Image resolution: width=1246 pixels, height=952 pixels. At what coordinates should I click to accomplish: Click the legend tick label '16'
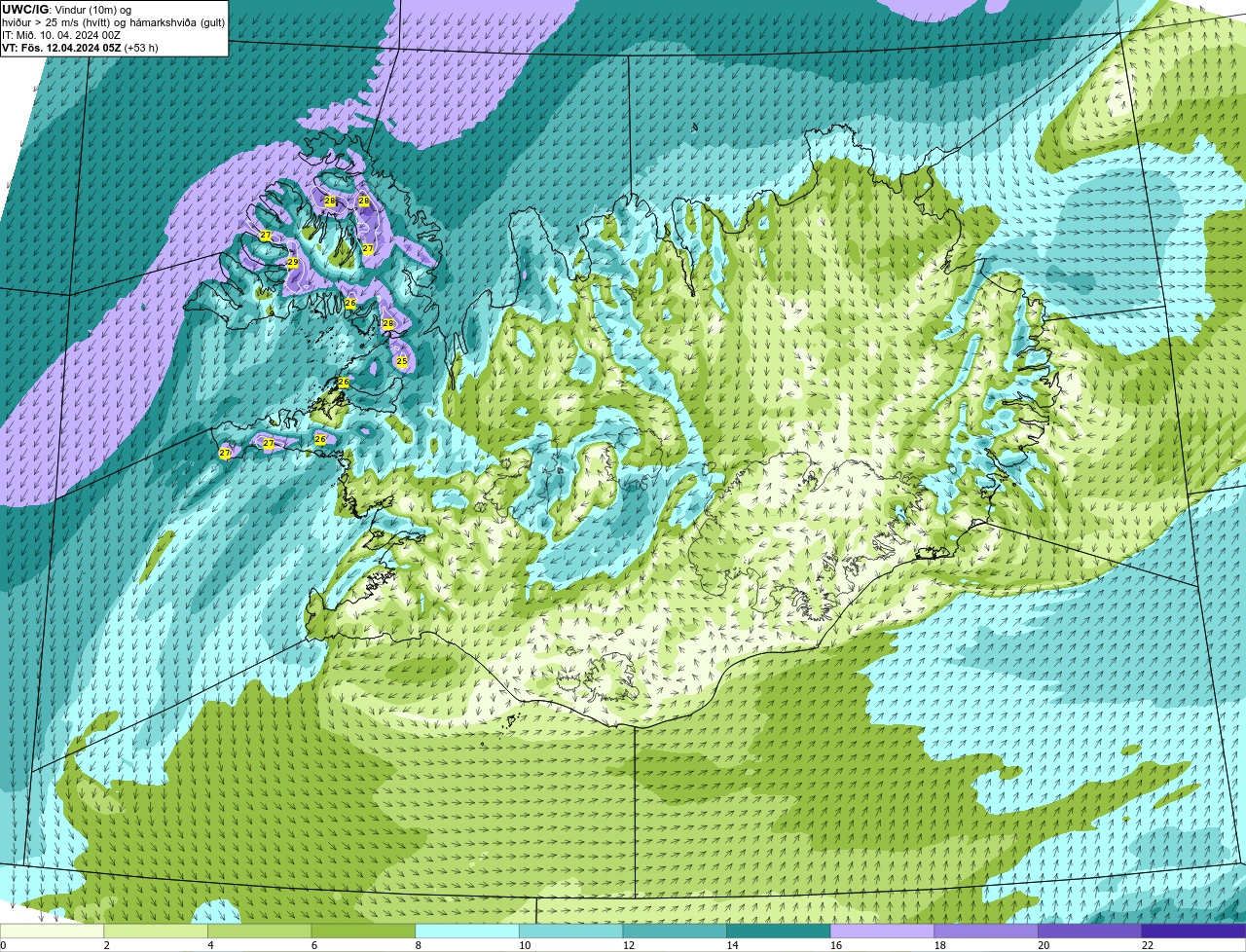(836, 945)
